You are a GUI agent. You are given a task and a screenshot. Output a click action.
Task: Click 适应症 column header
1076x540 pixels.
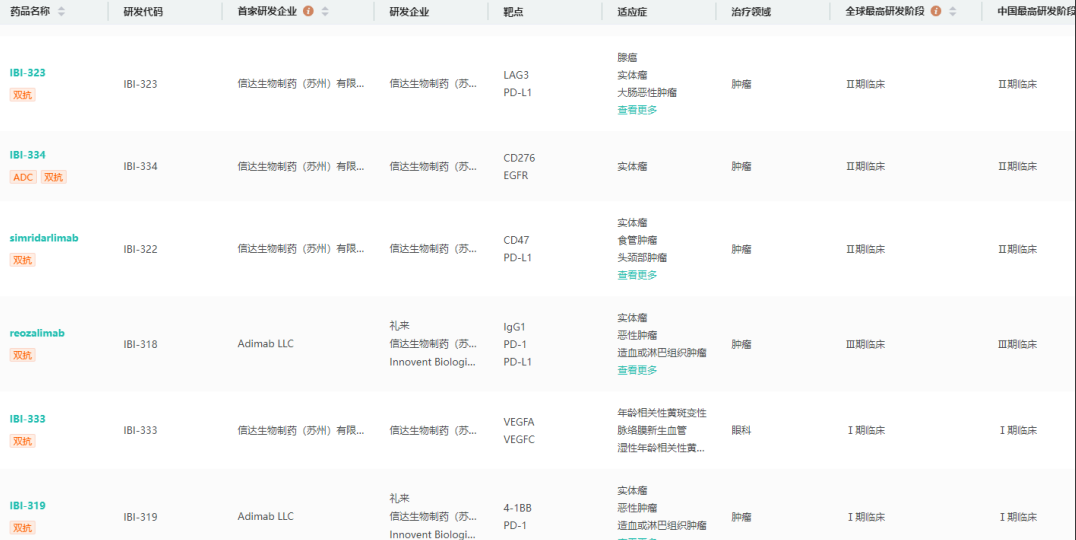tap(632, 12)
